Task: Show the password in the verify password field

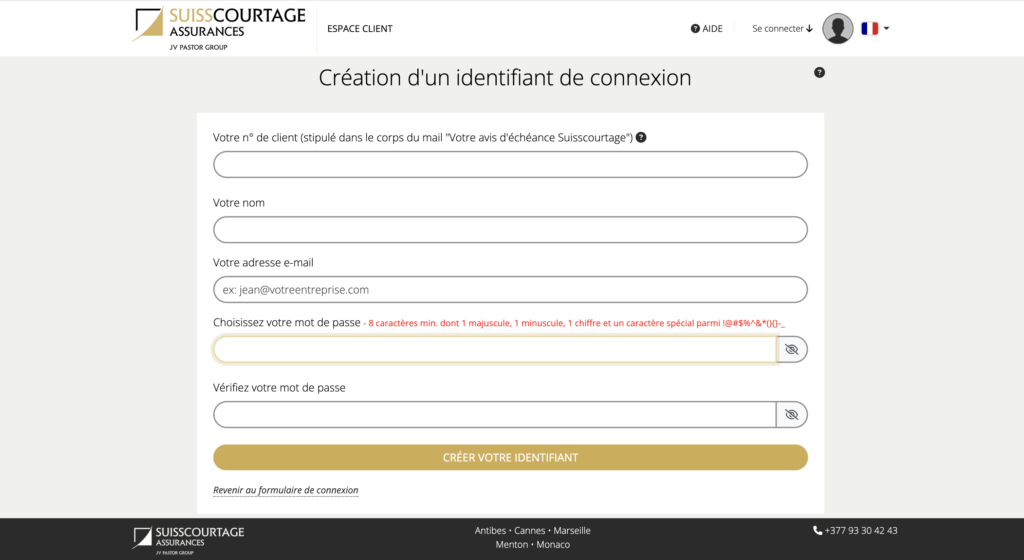Action: [x=792, y=414]
